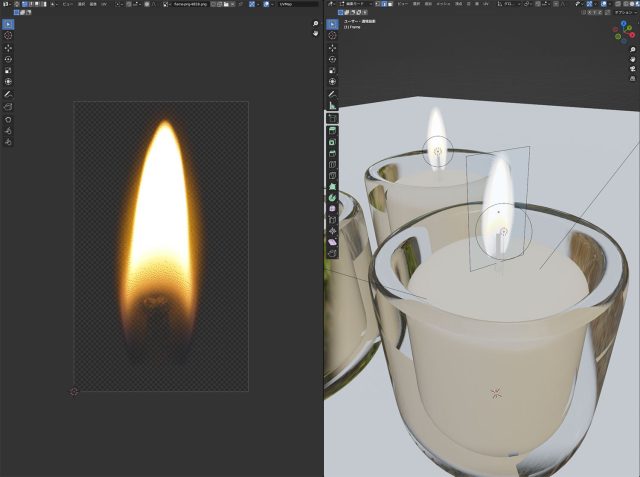Viewport: 640px width, 477px height.
Task: Select the Transform tool in 3D viewport
Action: coord(332,81)
